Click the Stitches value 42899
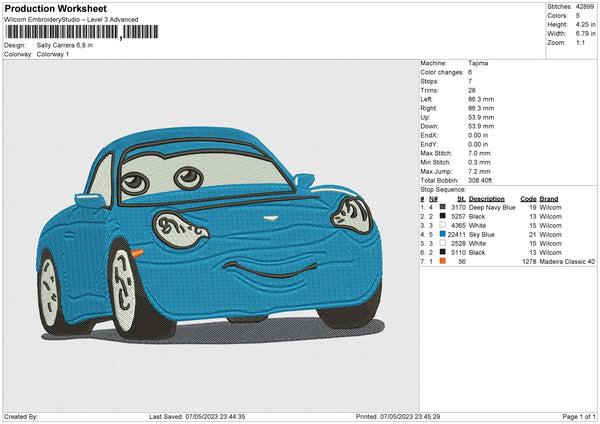This screenshot has width=600, height=424. point(585,7)
